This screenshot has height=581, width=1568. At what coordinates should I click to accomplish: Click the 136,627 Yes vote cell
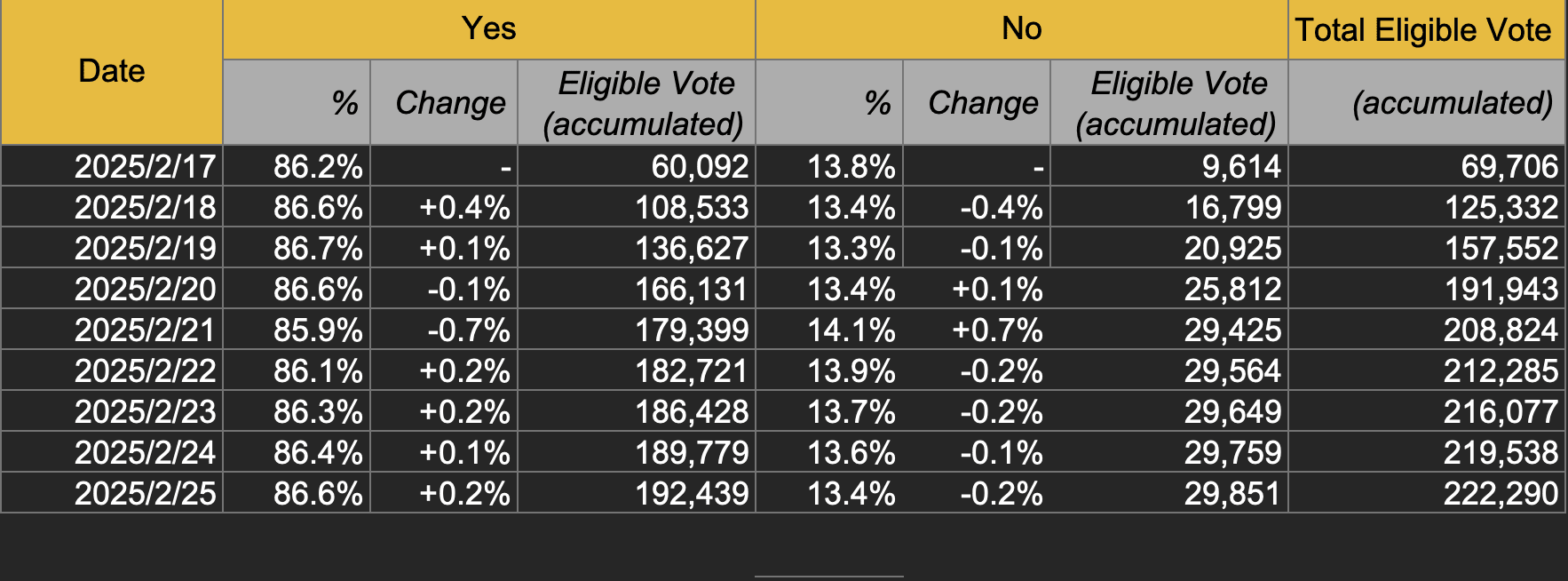(x=637, y=248)
